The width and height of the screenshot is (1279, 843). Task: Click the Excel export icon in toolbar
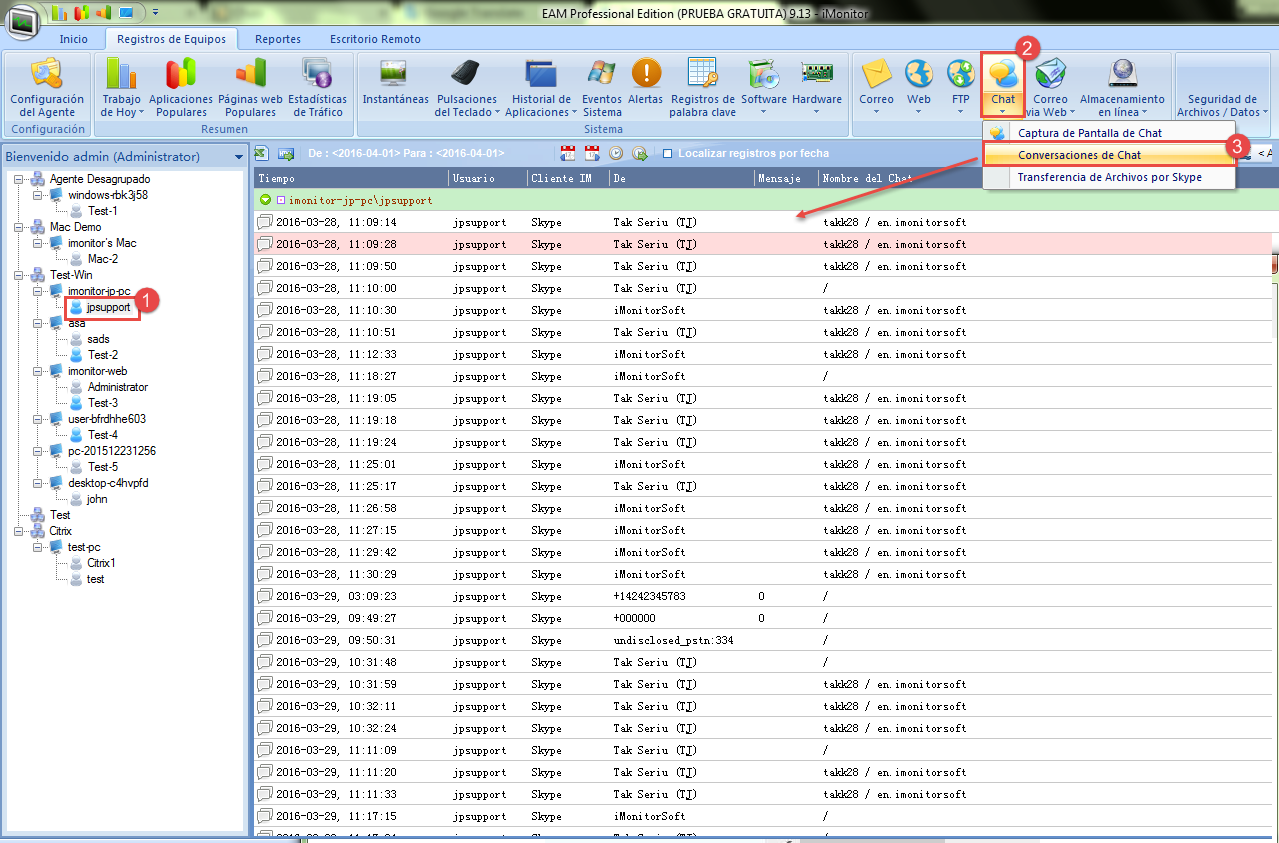pos(261,153)
